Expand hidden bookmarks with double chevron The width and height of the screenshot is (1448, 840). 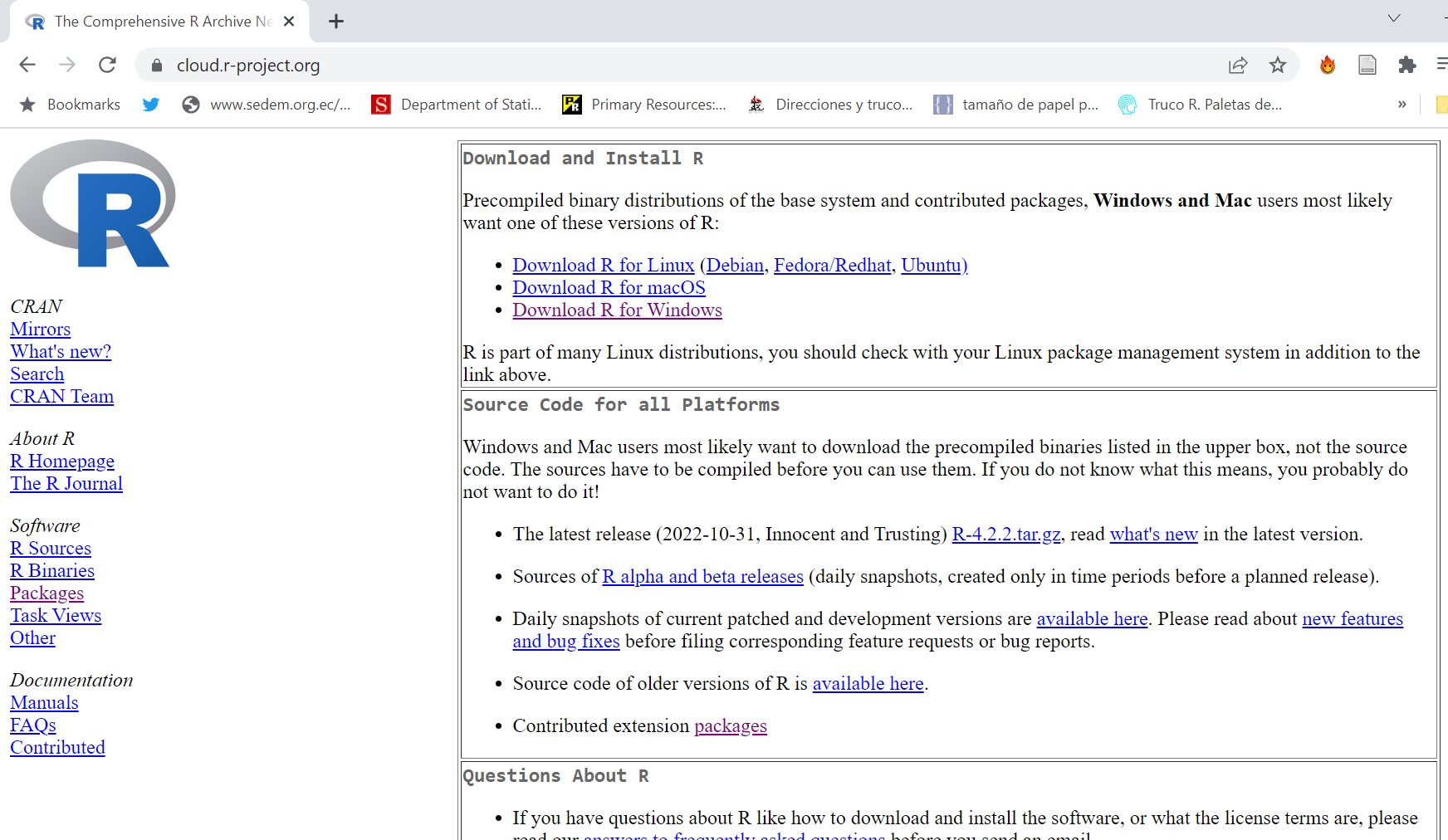1402,105
